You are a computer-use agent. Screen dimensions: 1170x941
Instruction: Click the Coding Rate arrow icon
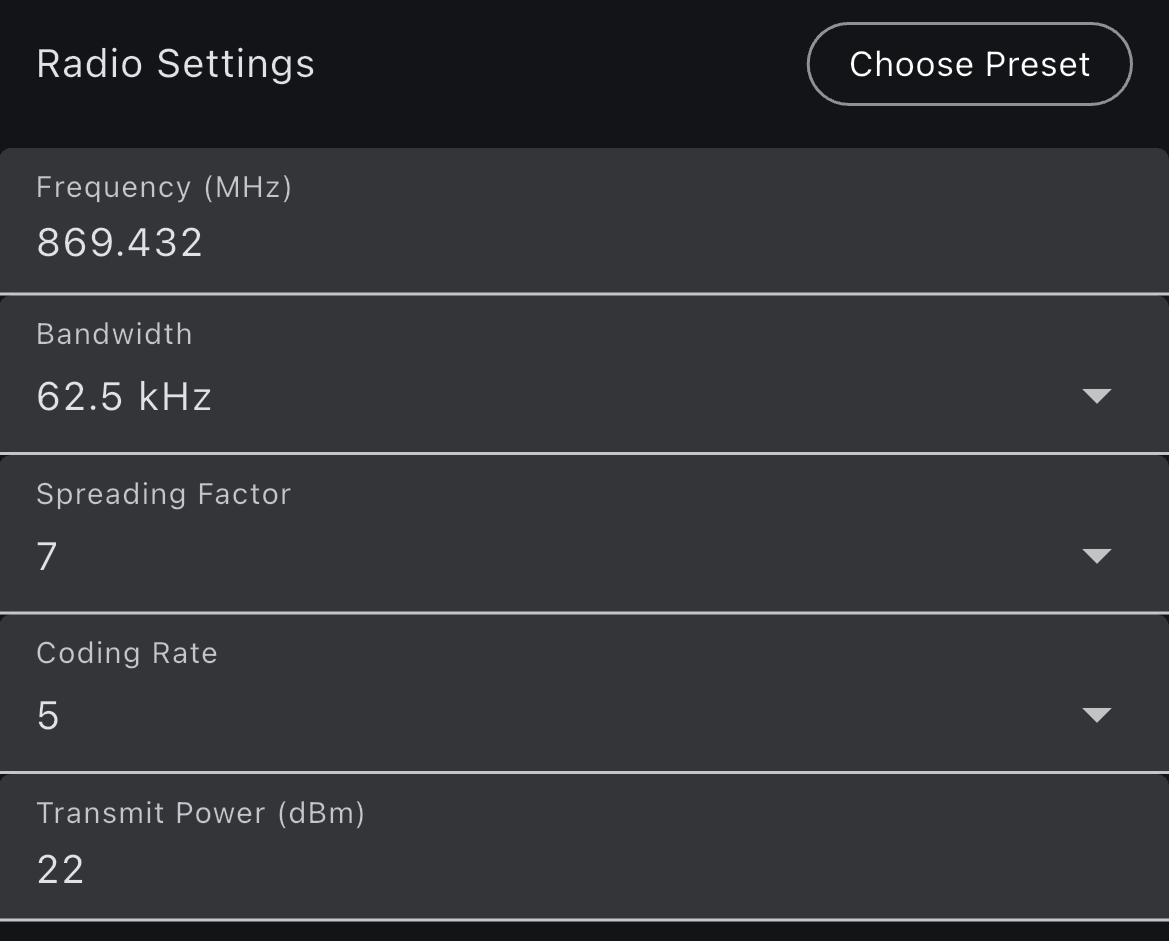pyautogui.click(x=1097, y=715)
